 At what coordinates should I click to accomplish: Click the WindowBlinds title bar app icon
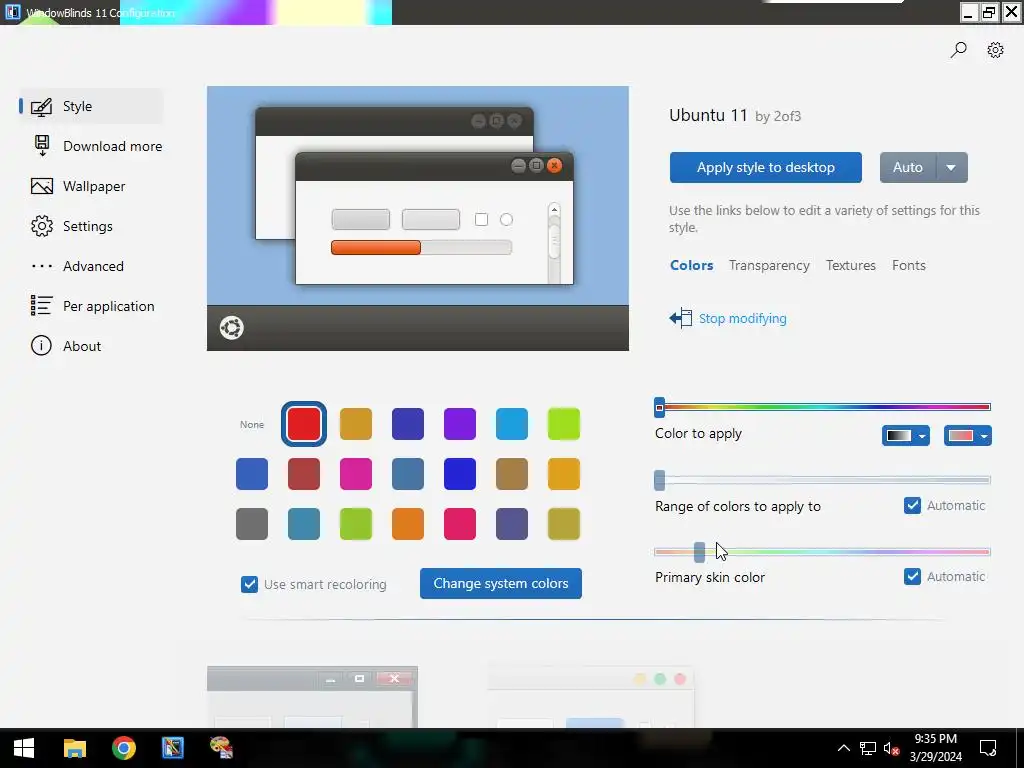pyautogui.click(x=12, y=12)
